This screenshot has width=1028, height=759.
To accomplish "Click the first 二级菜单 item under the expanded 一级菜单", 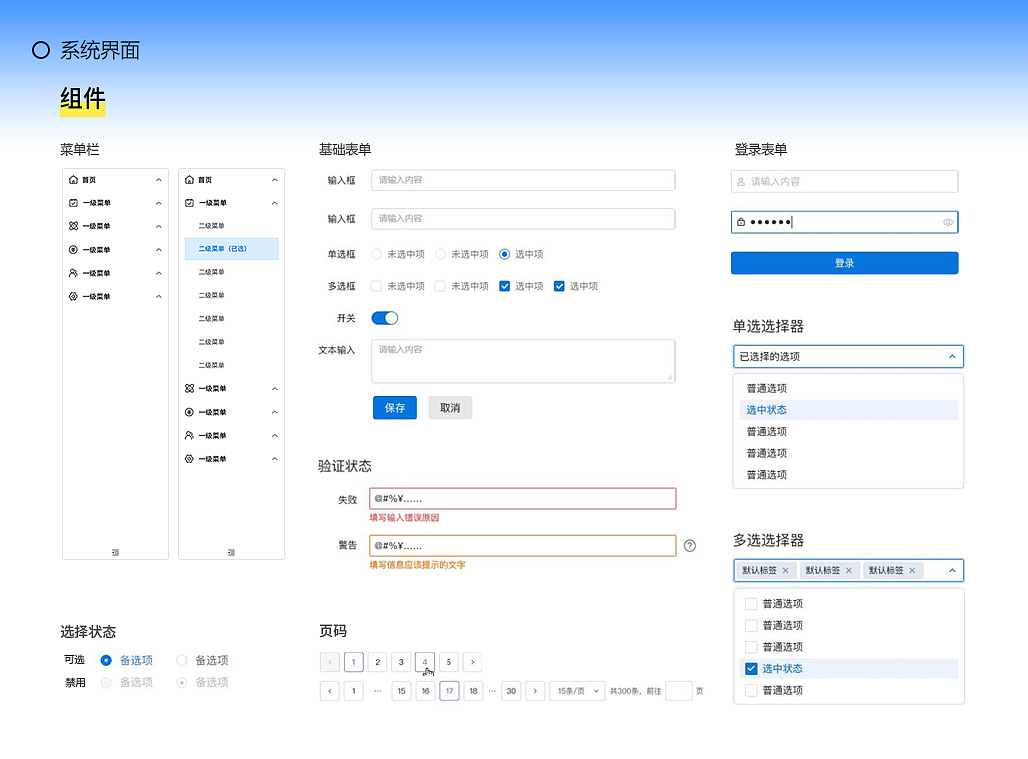I will [x=211, y=226].
